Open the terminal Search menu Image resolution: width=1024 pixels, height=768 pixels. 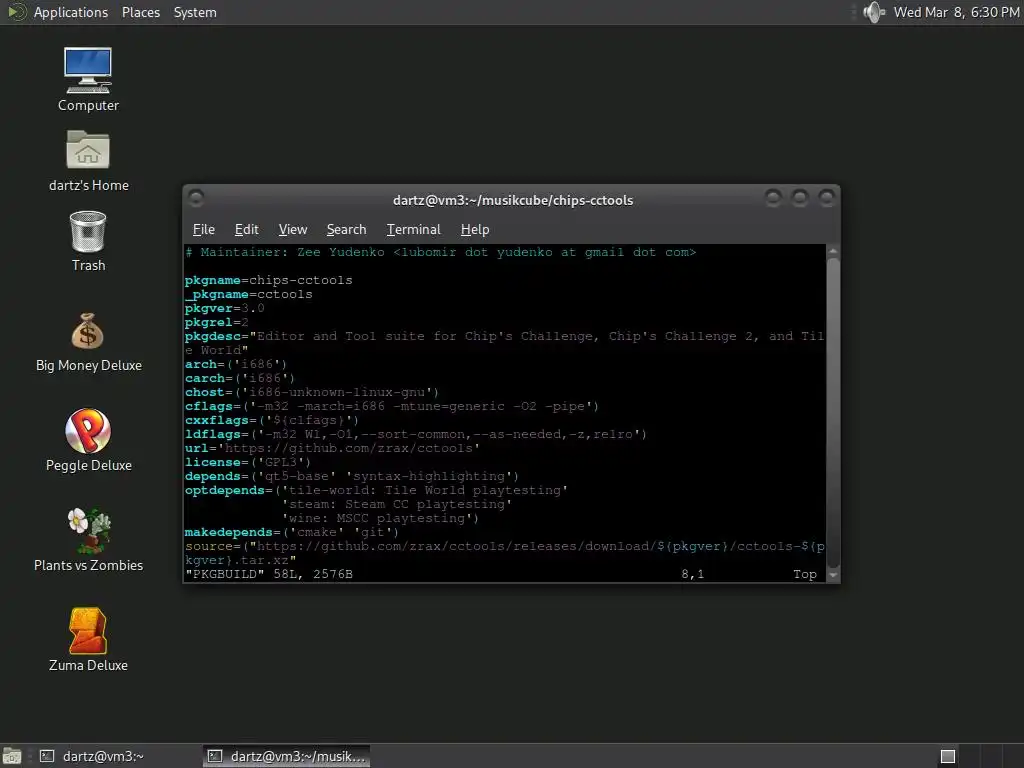(346, 229)
